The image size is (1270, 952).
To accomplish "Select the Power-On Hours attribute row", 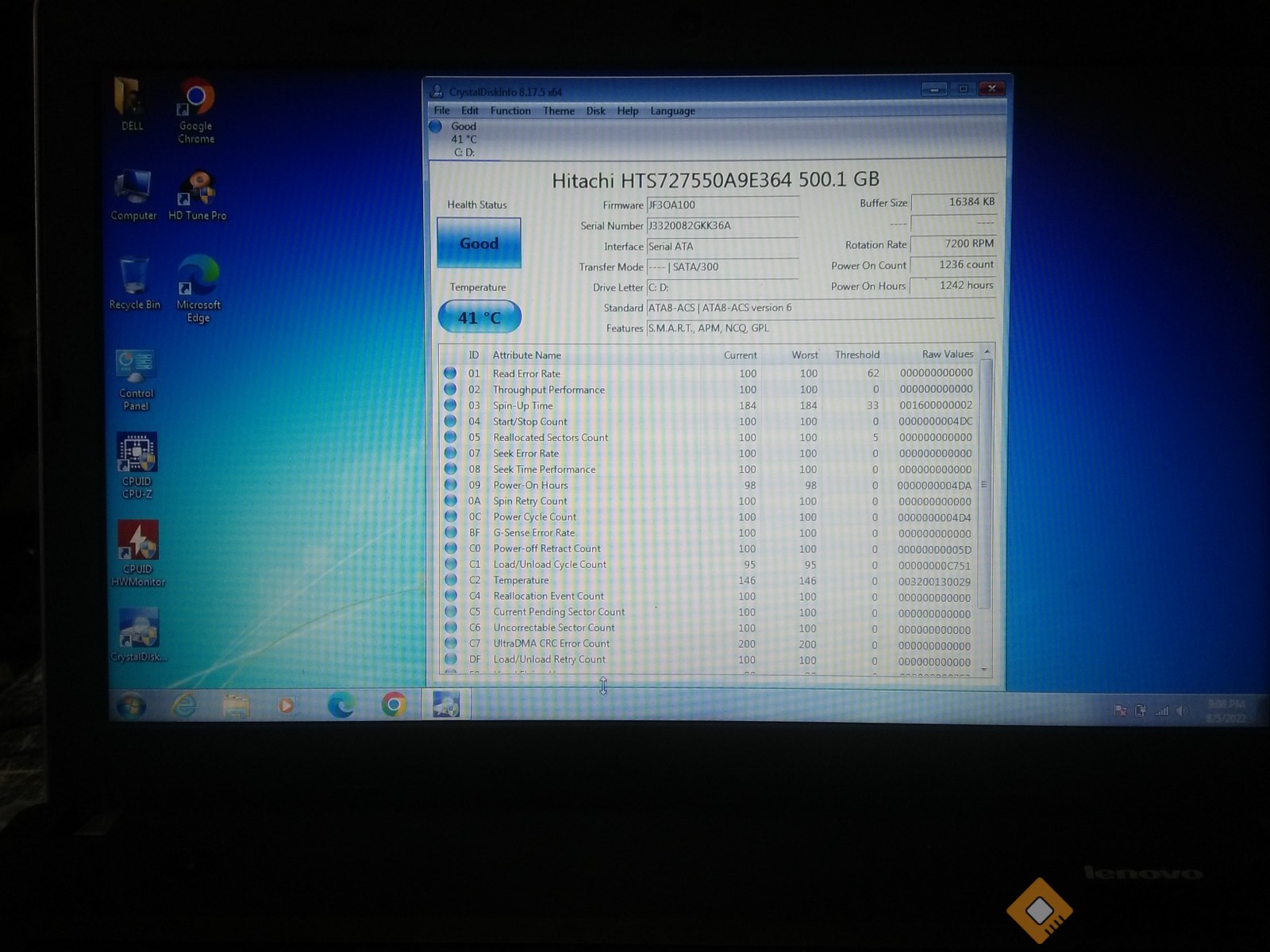I will [x=708, y=485].
